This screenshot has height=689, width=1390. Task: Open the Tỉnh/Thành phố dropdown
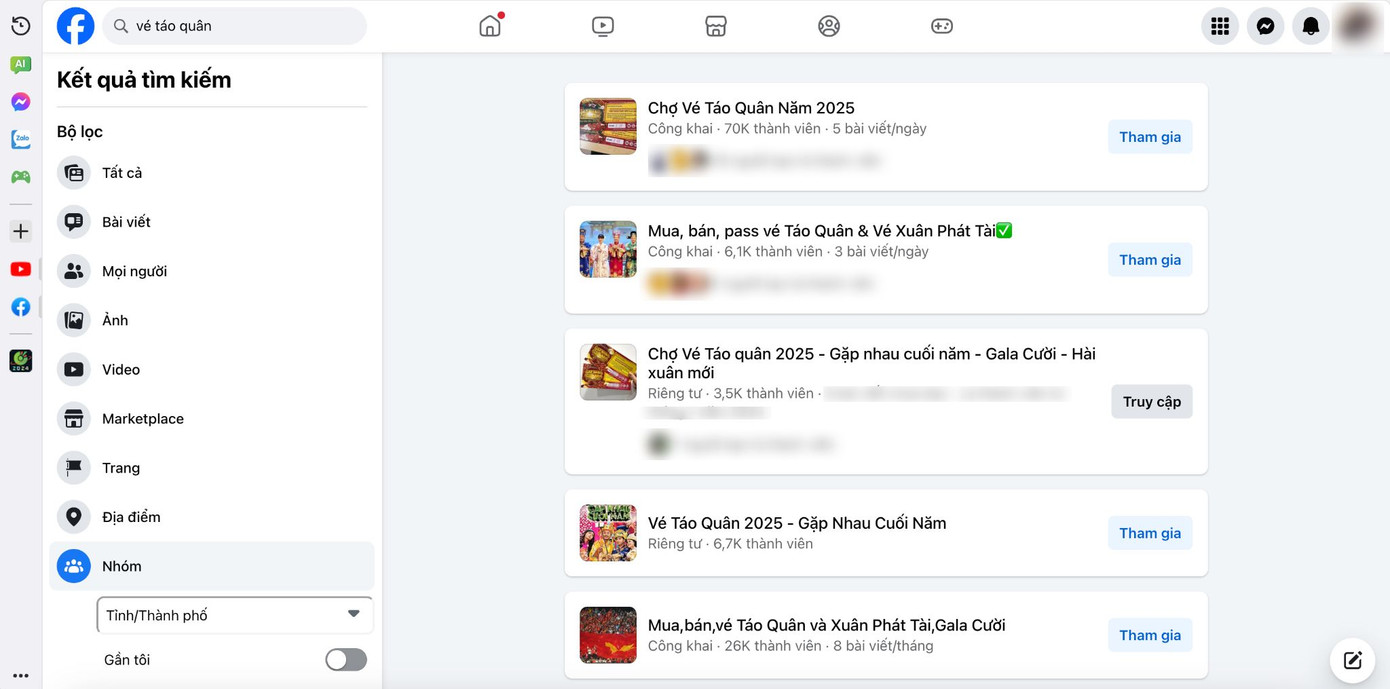(x=234, y=615)
